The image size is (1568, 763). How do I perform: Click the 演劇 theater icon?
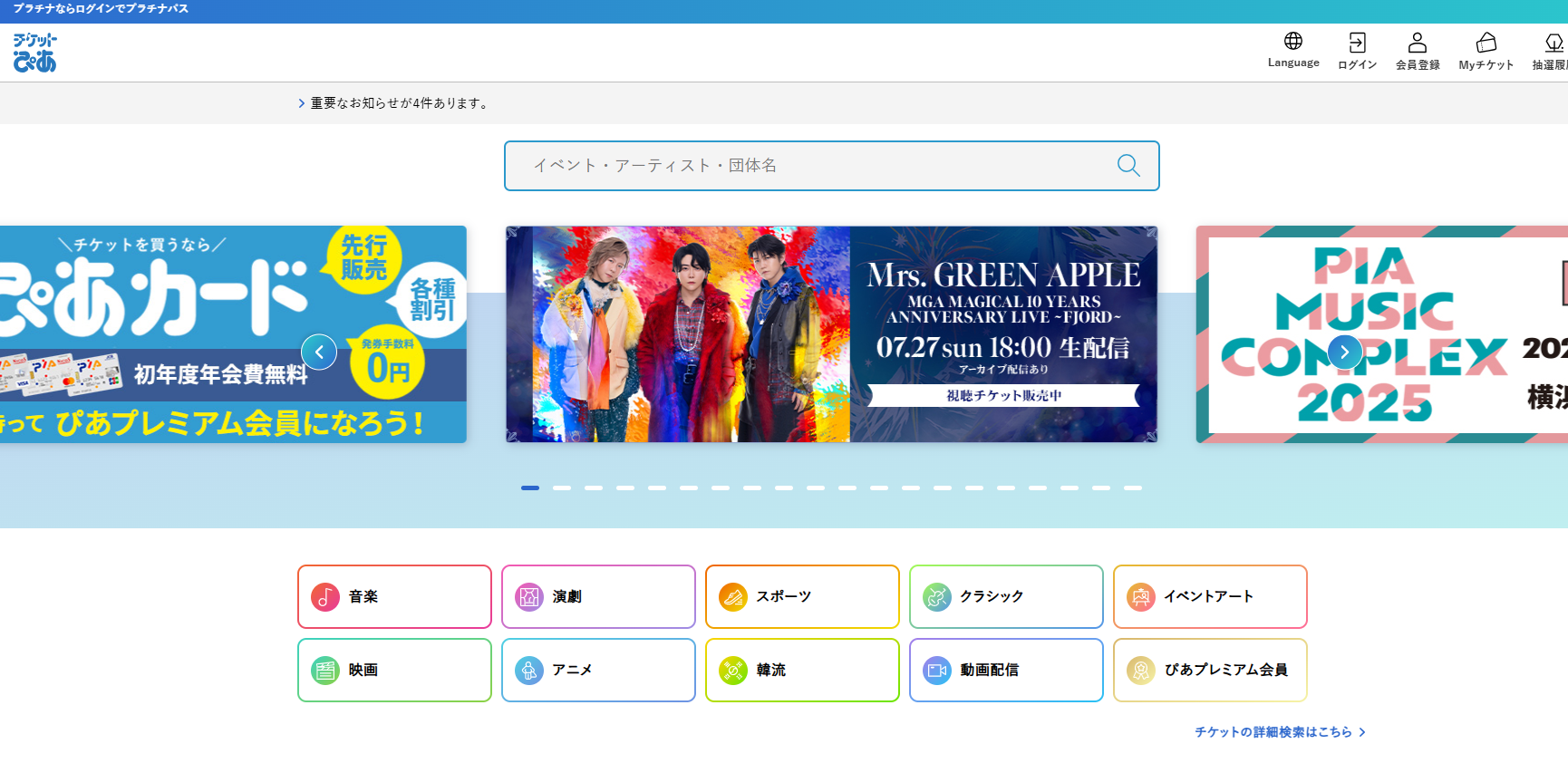[x=529, y=597]
